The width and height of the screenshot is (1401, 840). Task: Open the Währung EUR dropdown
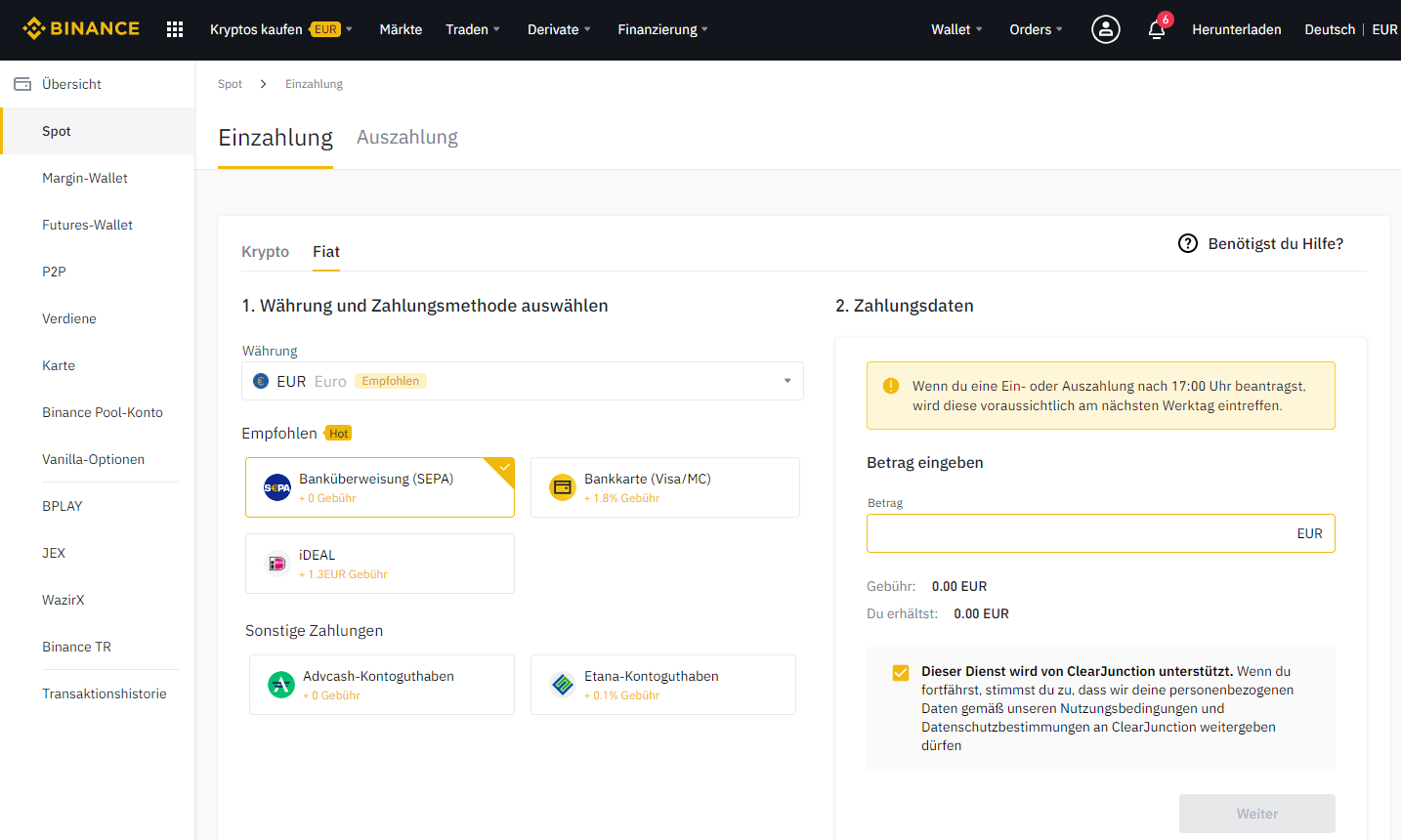pyautogui.click(x=523, y=381)
